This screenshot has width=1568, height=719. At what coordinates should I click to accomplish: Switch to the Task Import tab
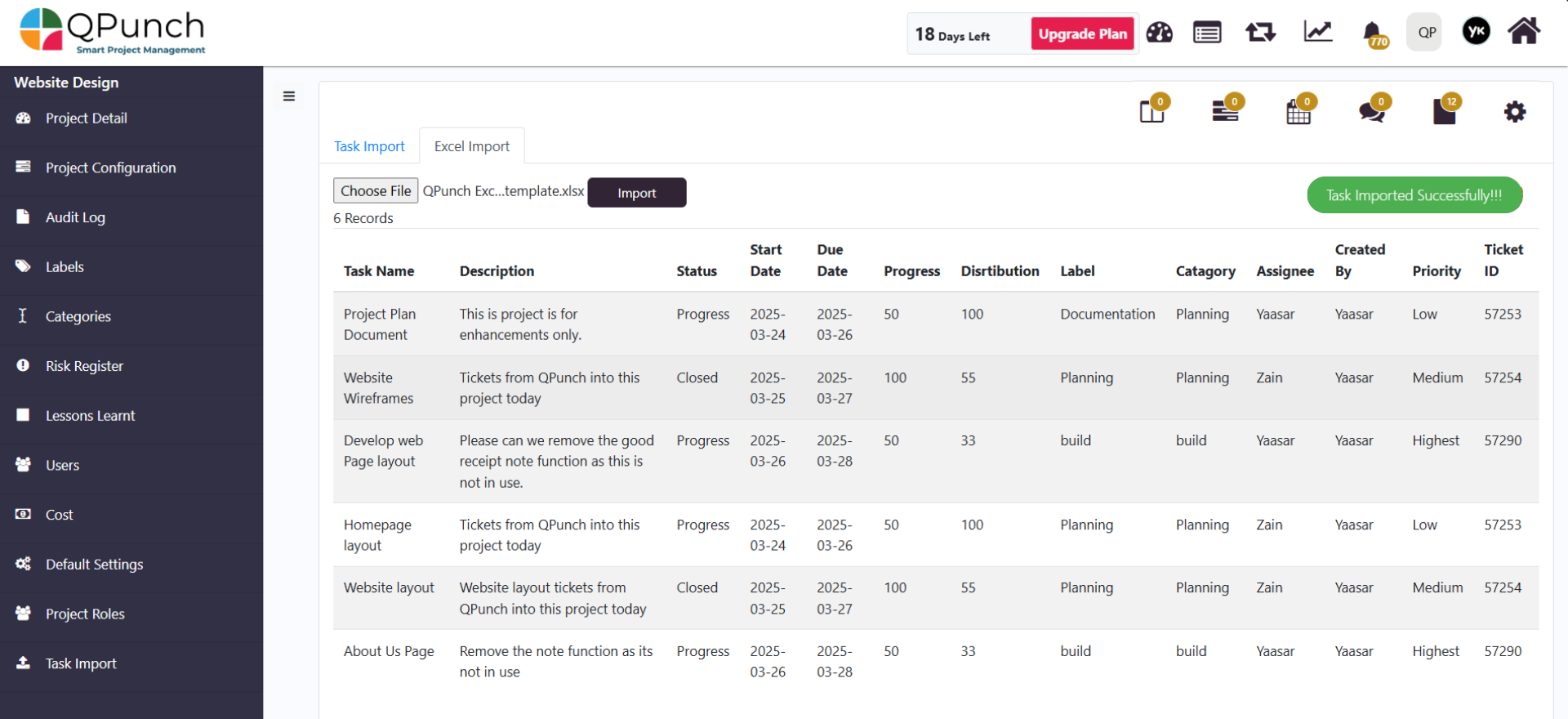point(369,146)
